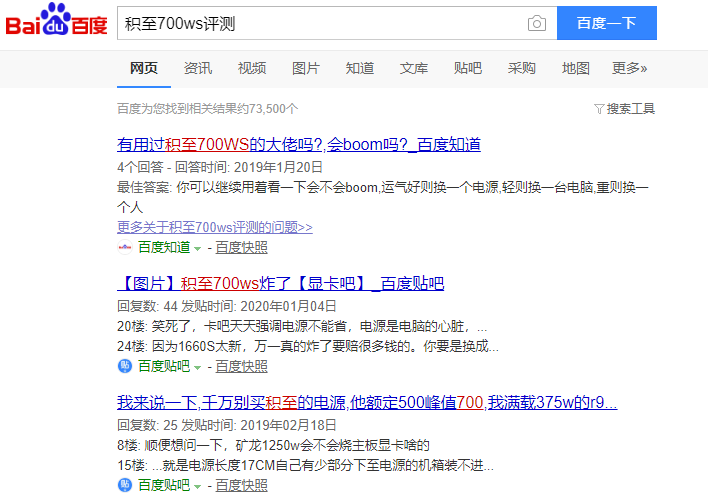Open 更多关于积至700ws评测的问题 link
This screenshot has width=708, height=501.
coord(214,227)
